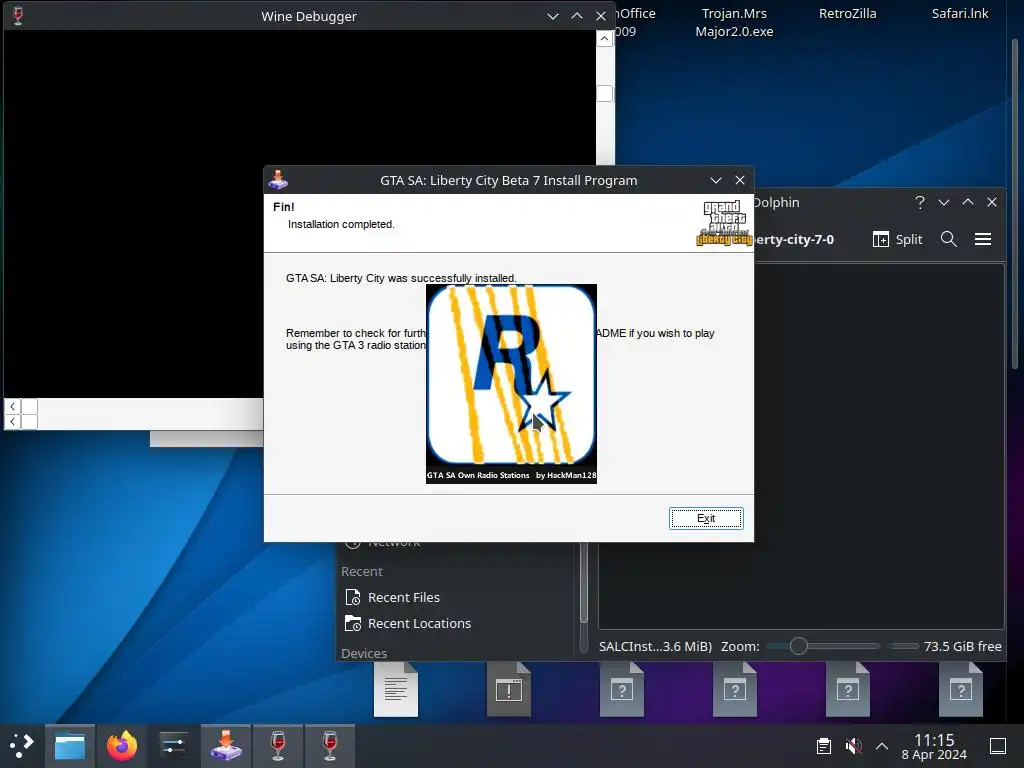The height and width of the screenshot is (768, 1024).
Task: Click the Dolphin help question mark icon
Action: 920,202
